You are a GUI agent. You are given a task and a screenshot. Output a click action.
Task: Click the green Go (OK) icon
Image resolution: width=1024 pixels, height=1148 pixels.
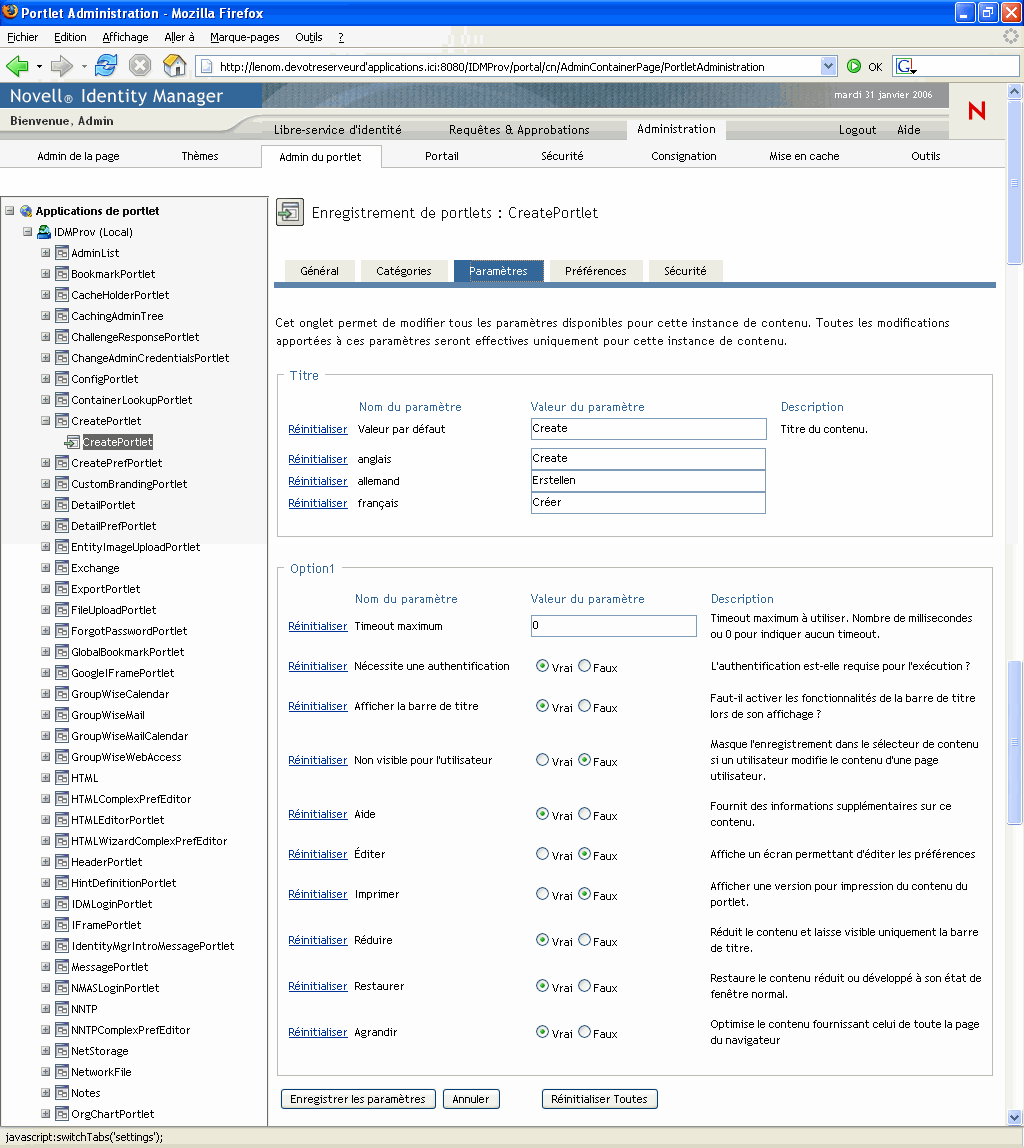click(x=854, y=66)
